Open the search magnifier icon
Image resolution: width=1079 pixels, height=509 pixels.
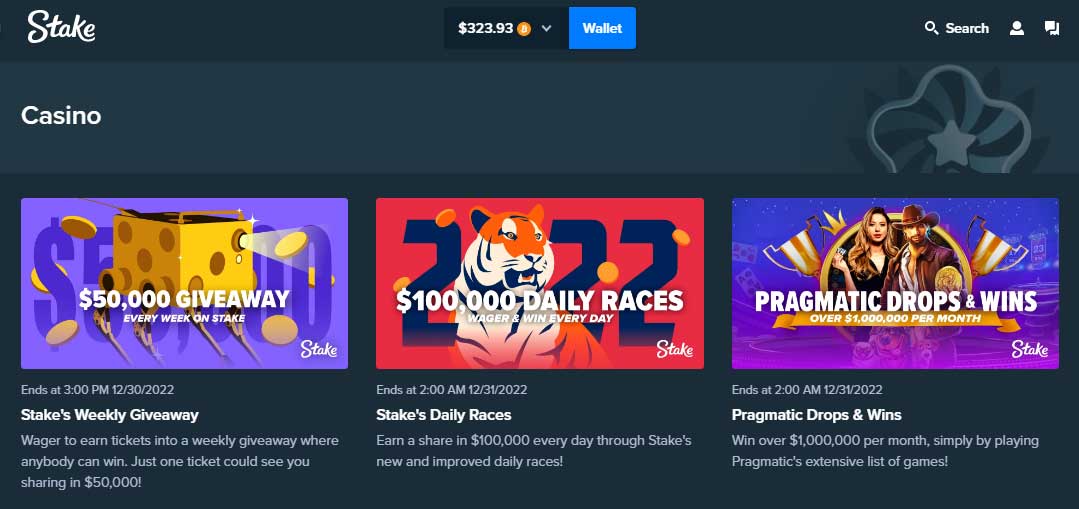931,28
